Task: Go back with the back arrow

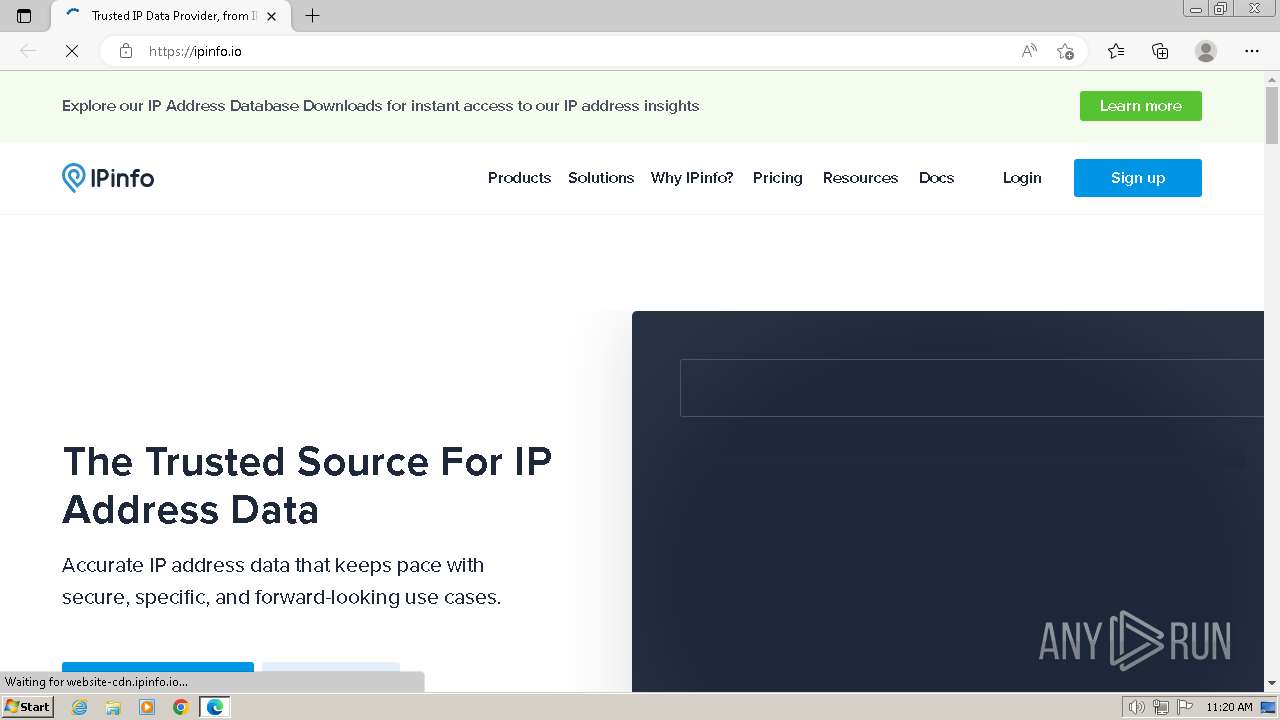Action: coord(28,51)
